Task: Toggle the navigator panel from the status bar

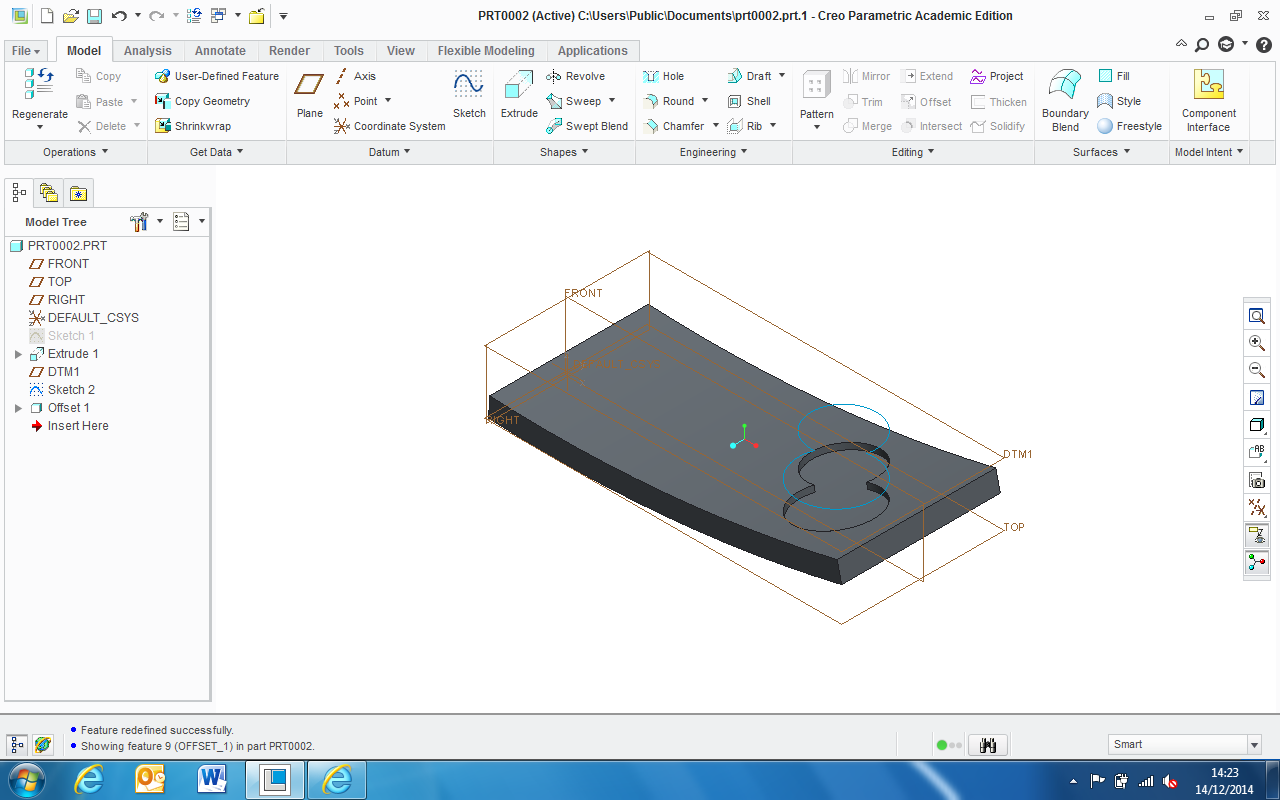Action: (17, 745)
